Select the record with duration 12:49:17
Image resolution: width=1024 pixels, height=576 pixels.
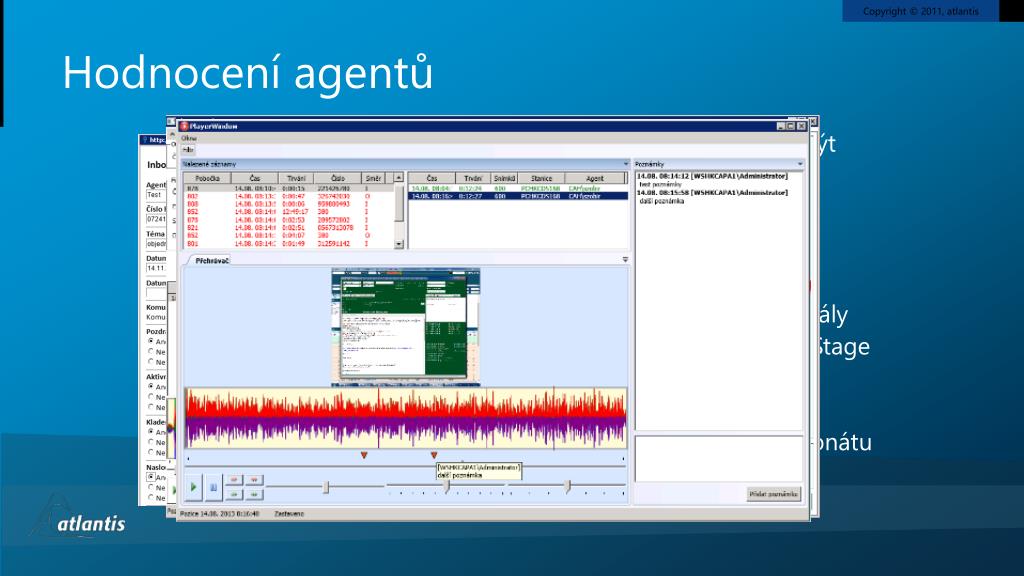pyautogui.click(x=288, y=212)
